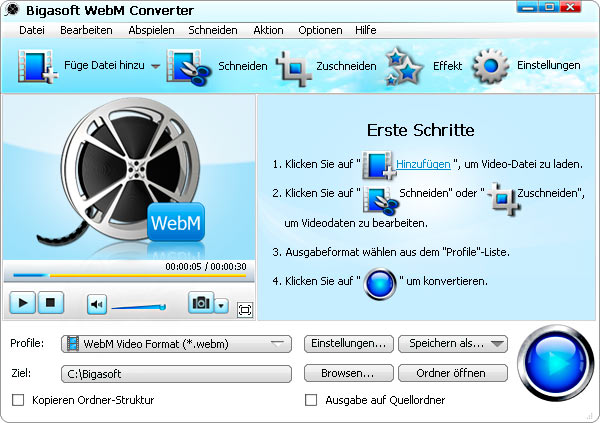Click the Füge Datei hinzu label
The width and height of the screenshot is (600, 423).
[x=104, y=65]
